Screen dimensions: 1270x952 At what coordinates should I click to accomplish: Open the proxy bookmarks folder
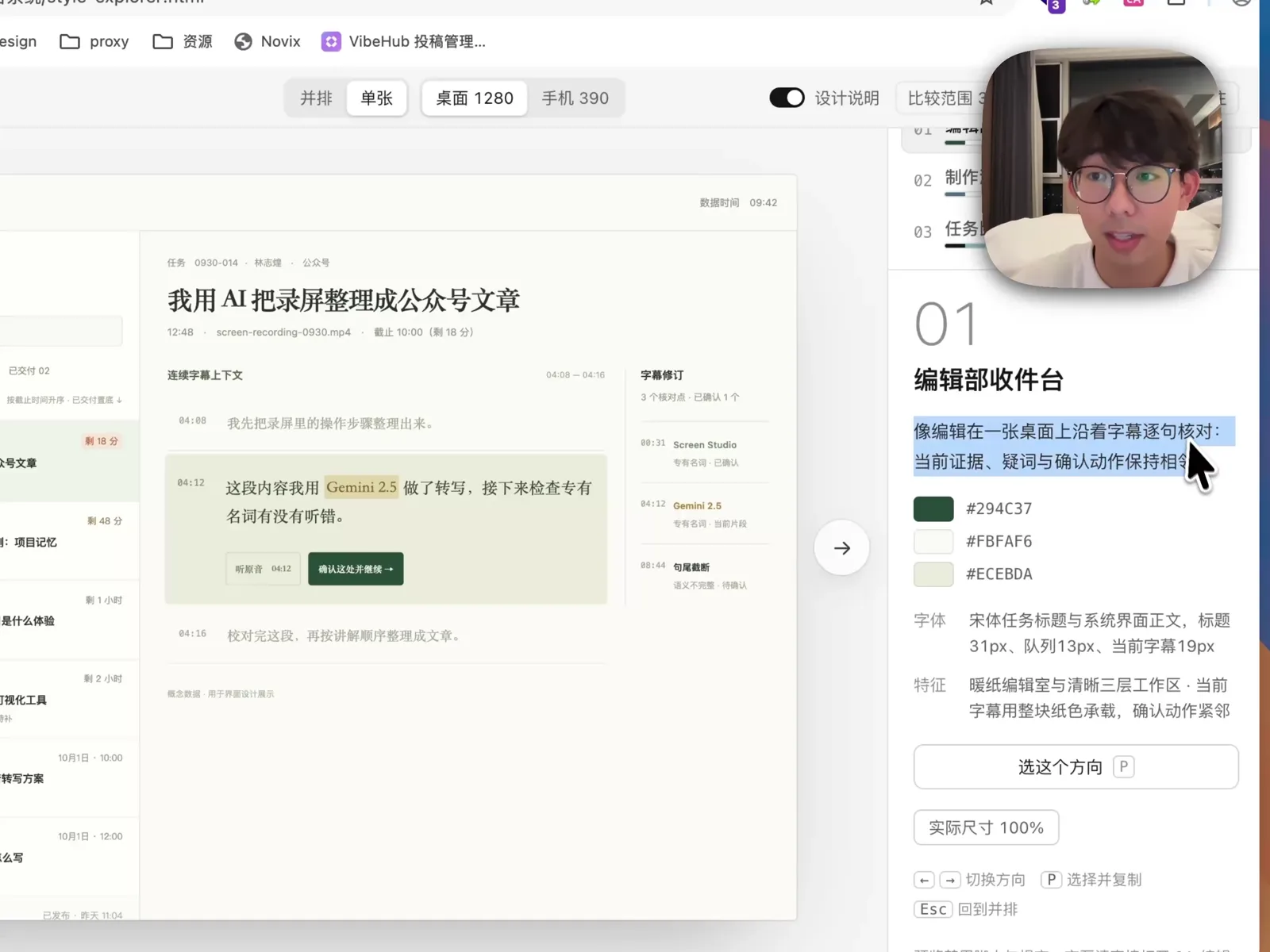(94, 41)
